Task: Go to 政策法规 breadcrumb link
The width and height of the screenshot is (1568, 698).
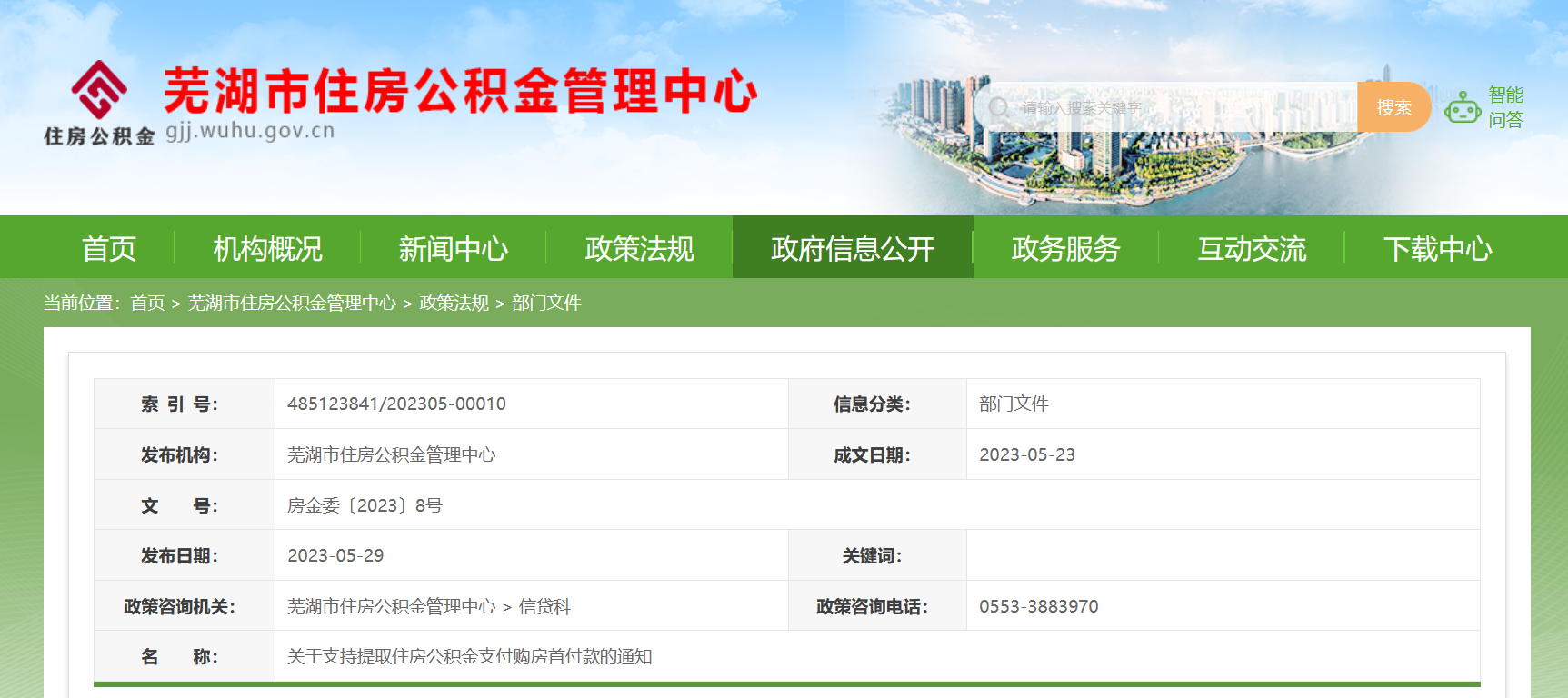Action: point(454,303)
